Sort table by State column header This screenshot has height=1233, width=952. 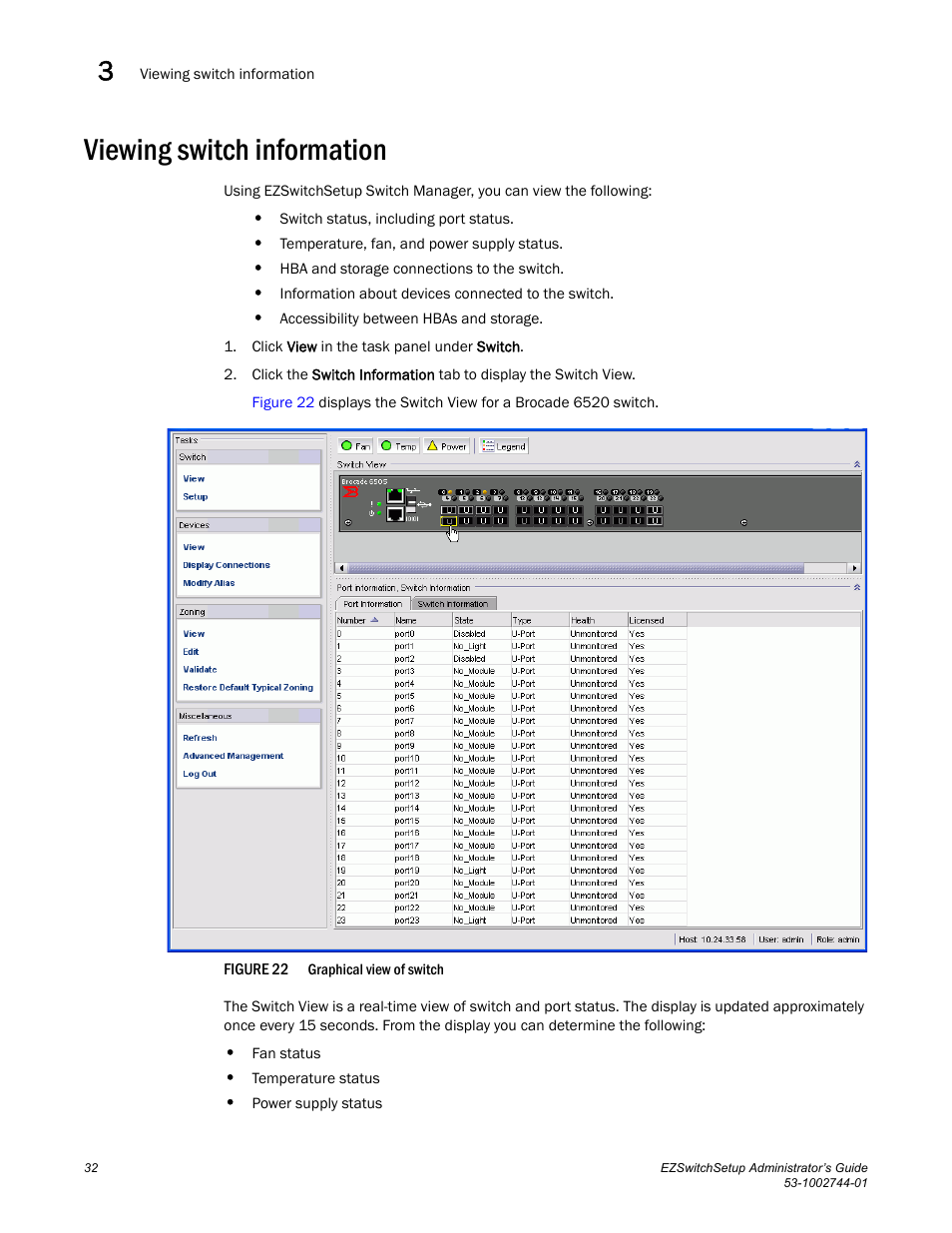pyautogui.click(x=481, y=620)
